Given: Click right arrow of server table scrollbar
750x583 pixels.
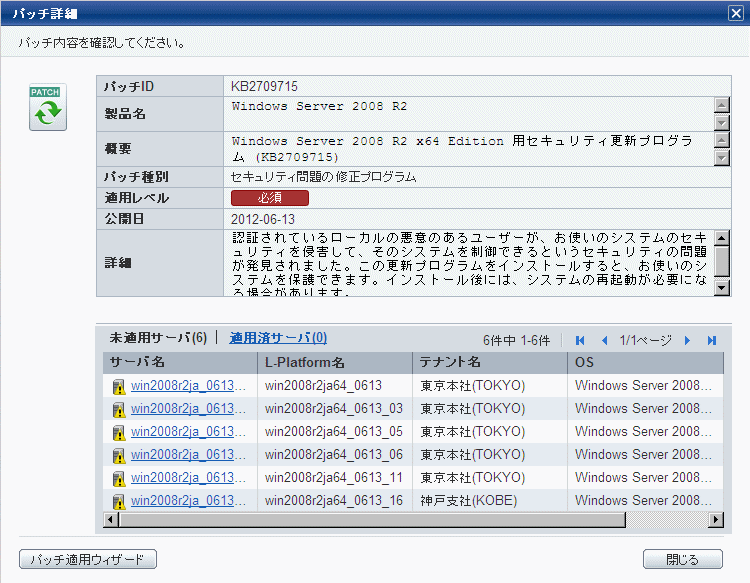Looking at the screenshot, I should [x=716, y=519].
